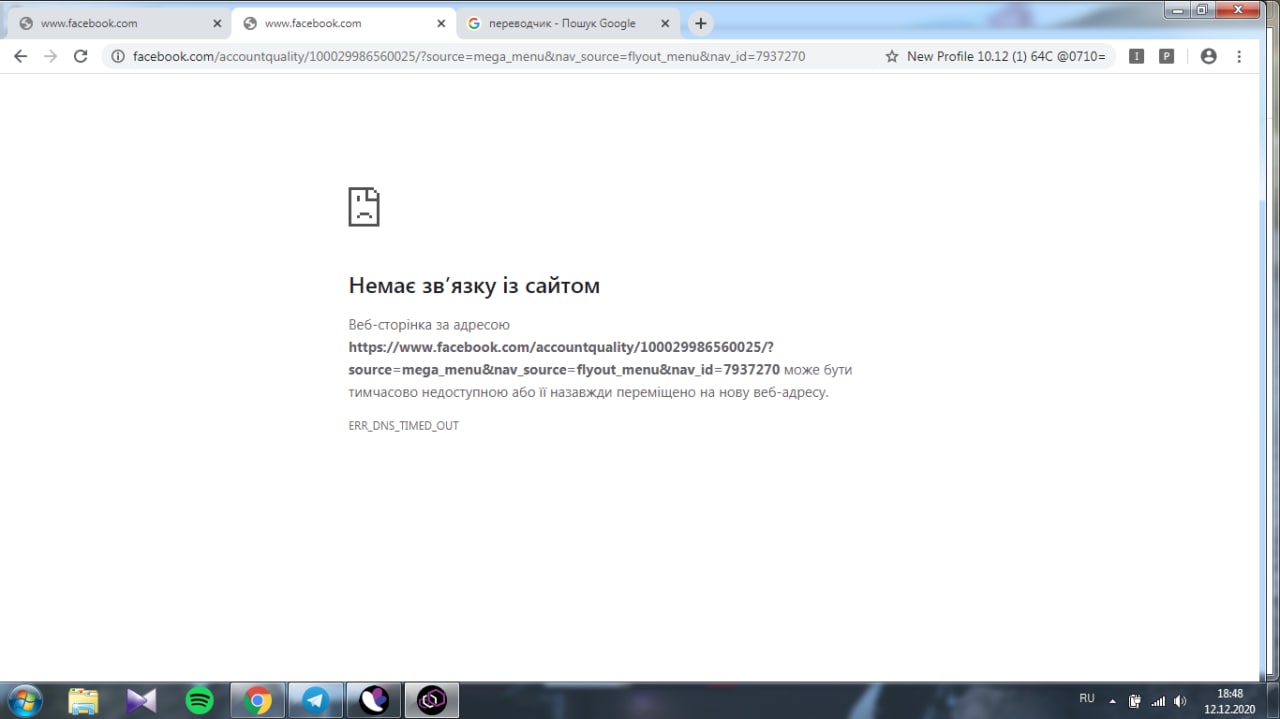Close the 'переводчик - Пошук Google' tab
This screenshot has width=1280, height=719.
[x=665, y=23]
